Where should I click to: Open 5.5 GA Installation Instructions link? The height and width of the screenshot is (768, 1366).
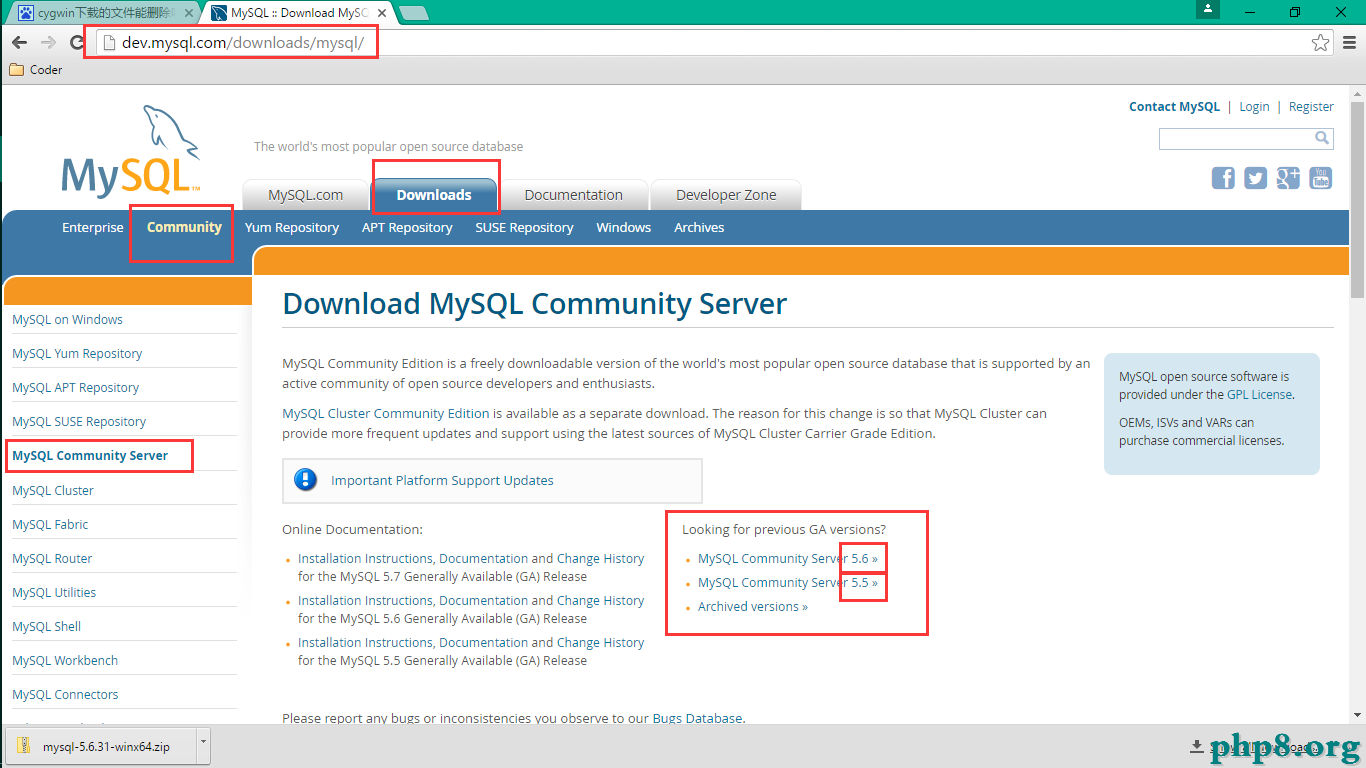pos(471,643)
